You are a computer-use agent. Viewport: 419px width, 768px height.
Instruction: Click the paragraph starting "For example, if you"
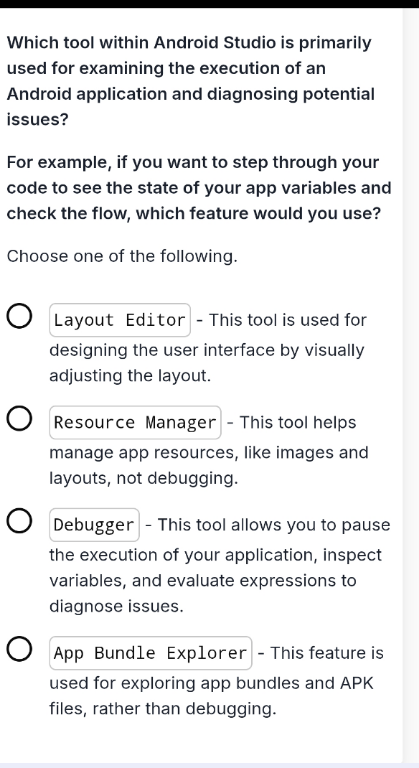199,188
